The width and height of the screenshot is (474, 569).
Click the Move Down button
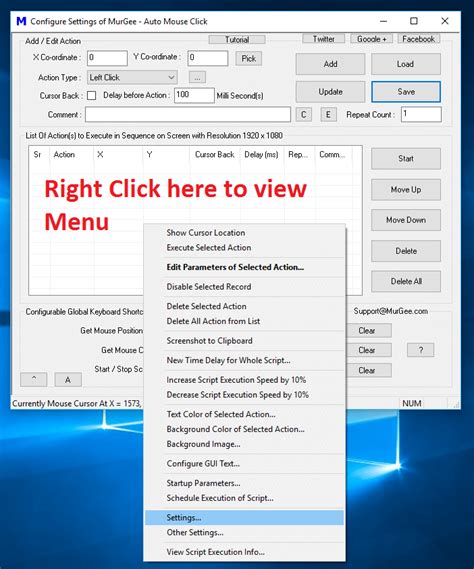(406, 220)
